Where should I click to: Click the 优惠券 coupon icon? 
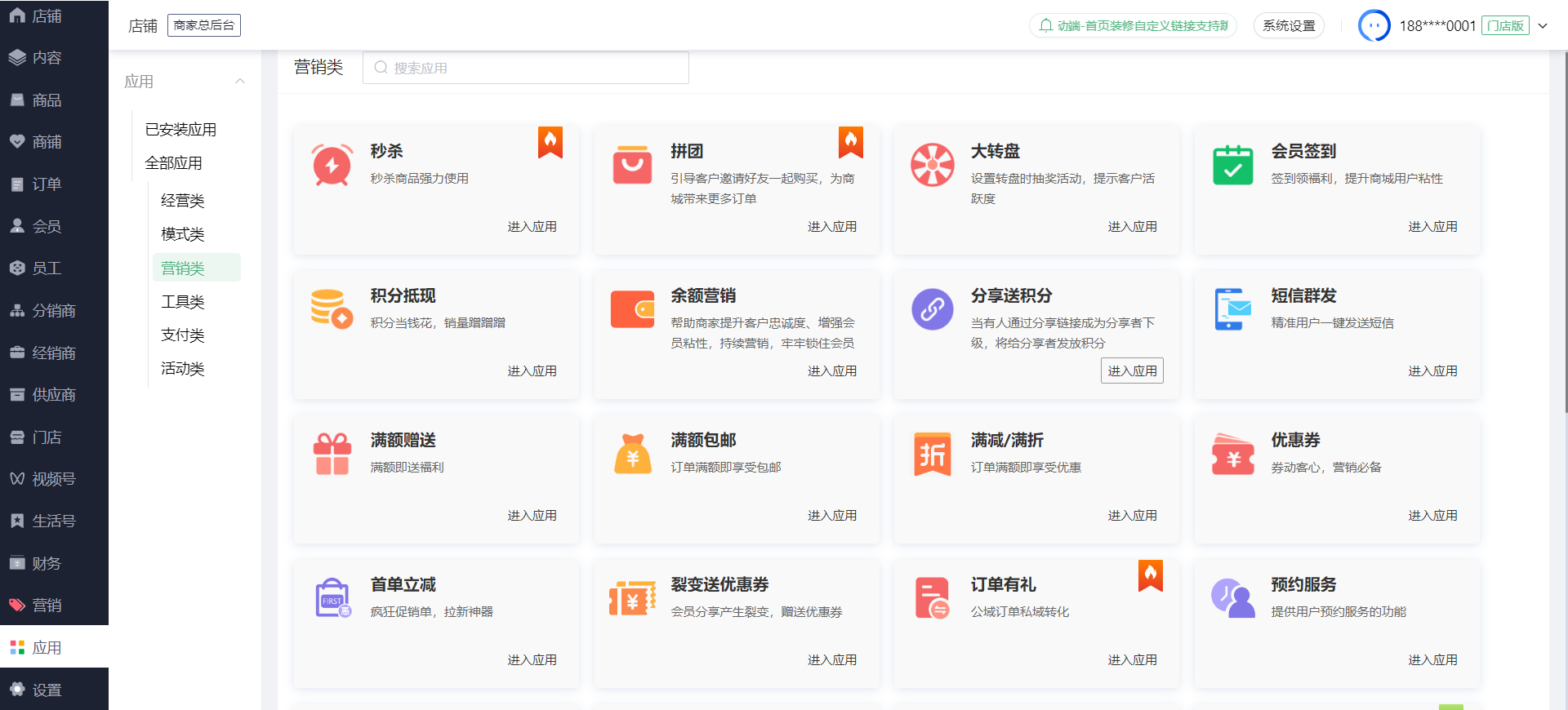point(1232,453)
